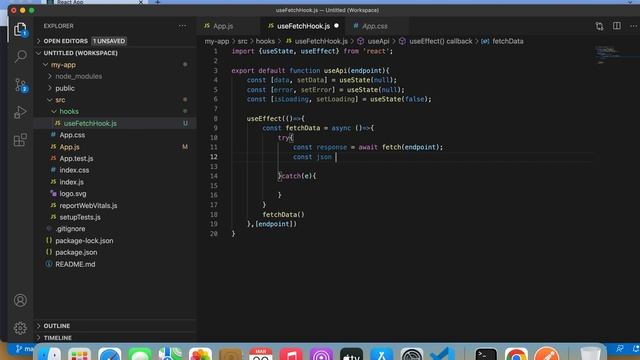Expand the Open Editors section
The width and height of the screenshot is (640, 360).
click(x=65, y=41)
